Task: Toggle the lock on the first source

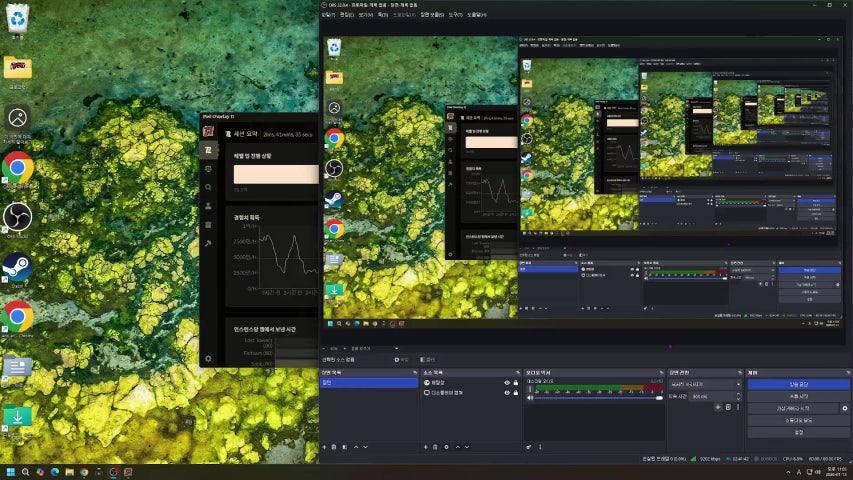Action: click(515, 382)
